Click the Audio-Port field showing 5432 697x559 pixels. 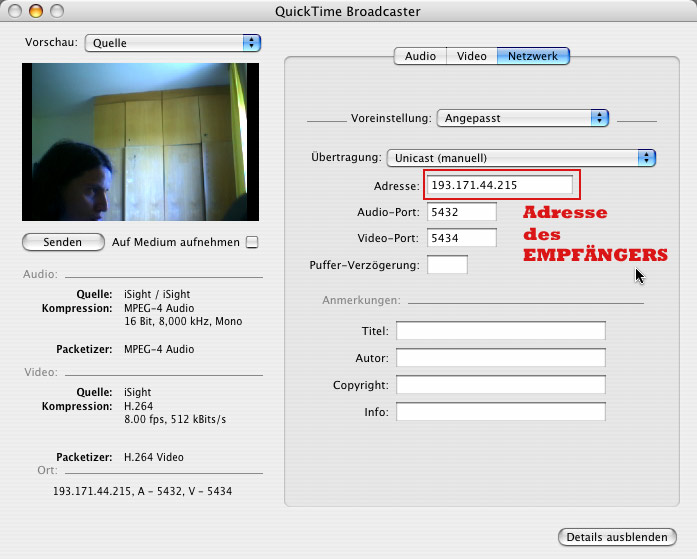click(462, 212)
